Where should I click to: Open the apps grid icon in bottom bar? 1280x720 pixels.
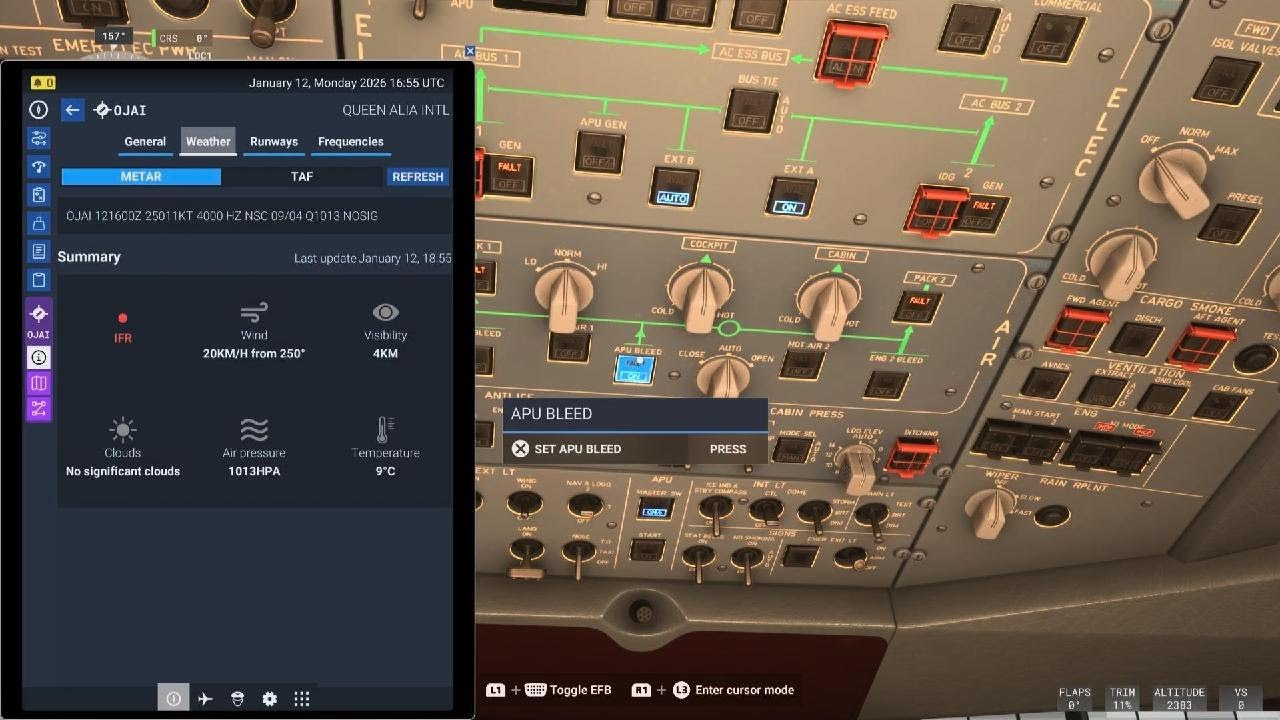tap(301, 699)
